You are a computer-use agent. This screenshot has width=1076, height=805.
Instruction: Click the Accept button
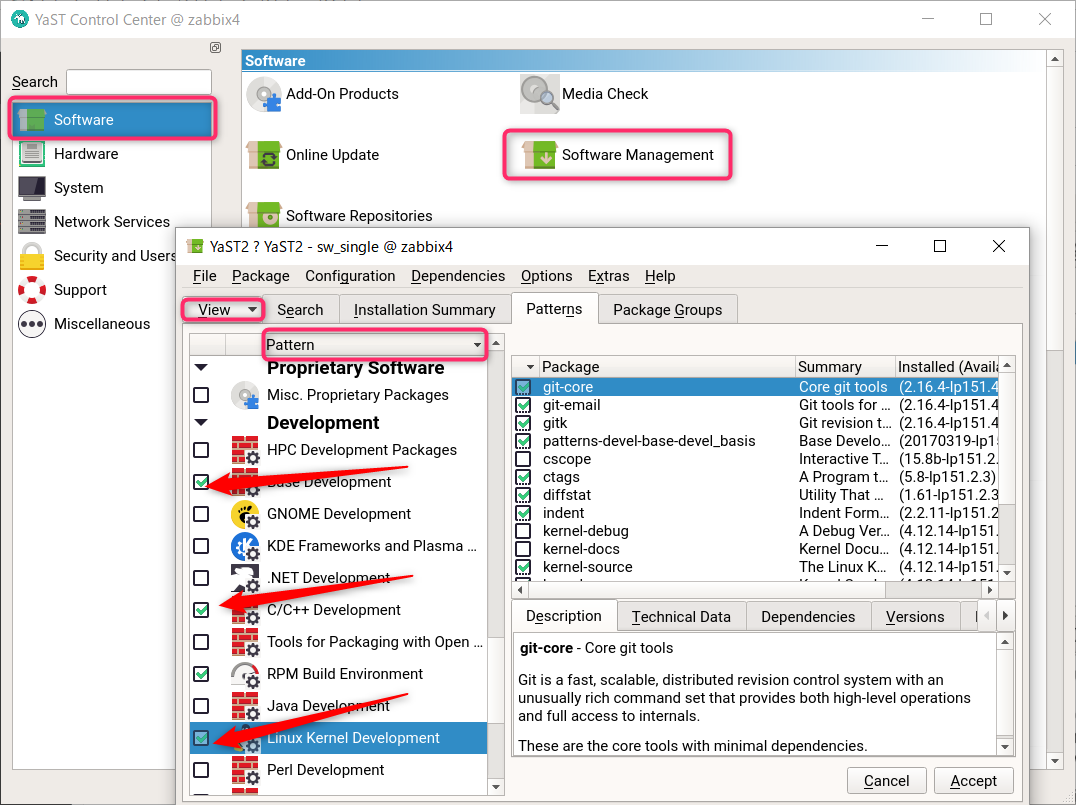(x=973, y=781)
